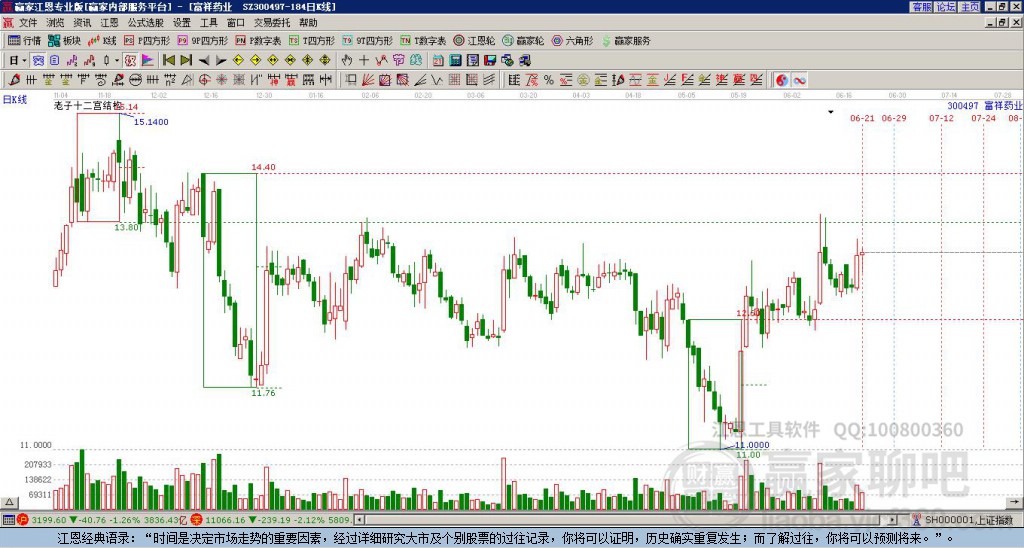Image resolution: width=1024 pixels, height=548 pixels.
Task: Open the 交易委托 menu
Action: (x=272, y=23)
